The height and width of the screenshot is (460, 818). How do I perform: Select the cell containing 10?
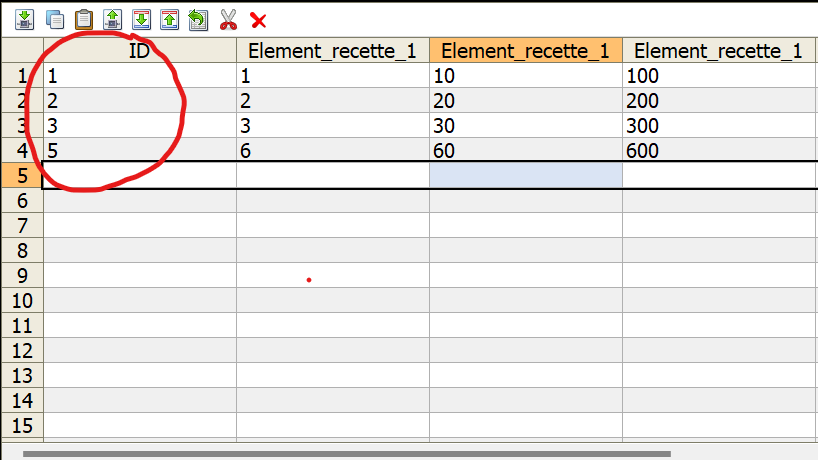[x=526, y=76]
